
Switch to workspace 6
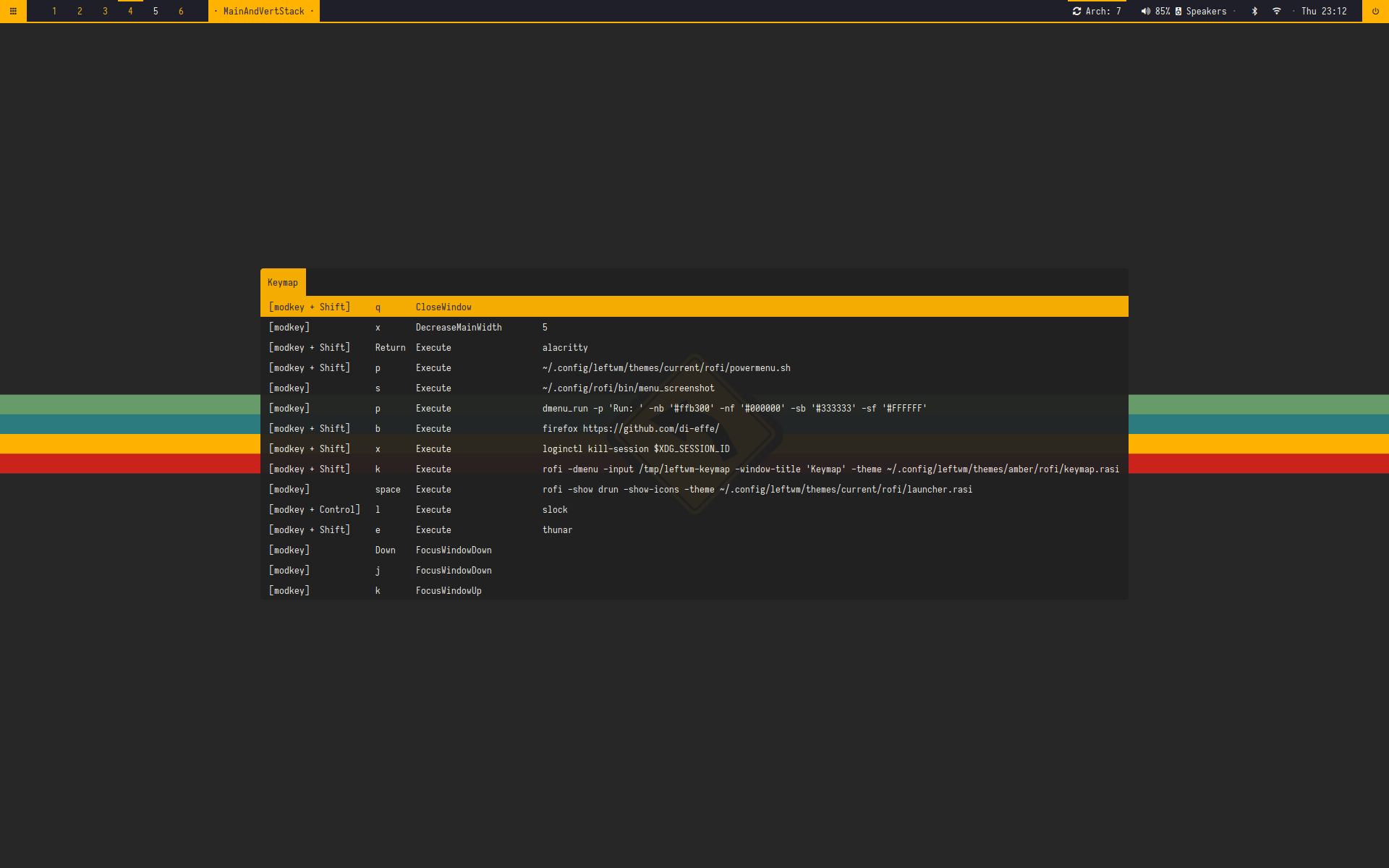pyautogui.click(x=181, y=11)
